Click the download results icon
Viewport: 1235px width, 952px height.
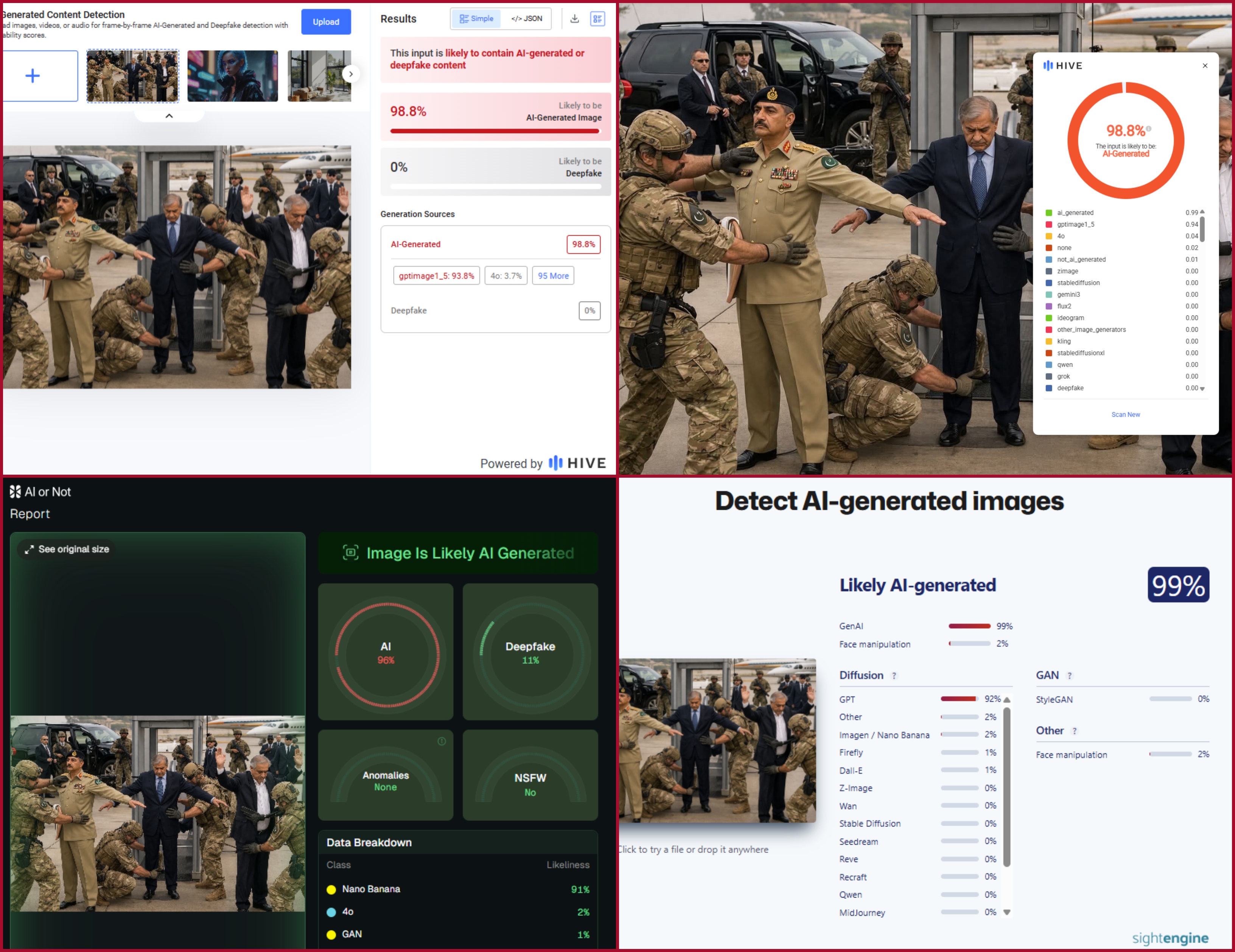tap(574, 19)
